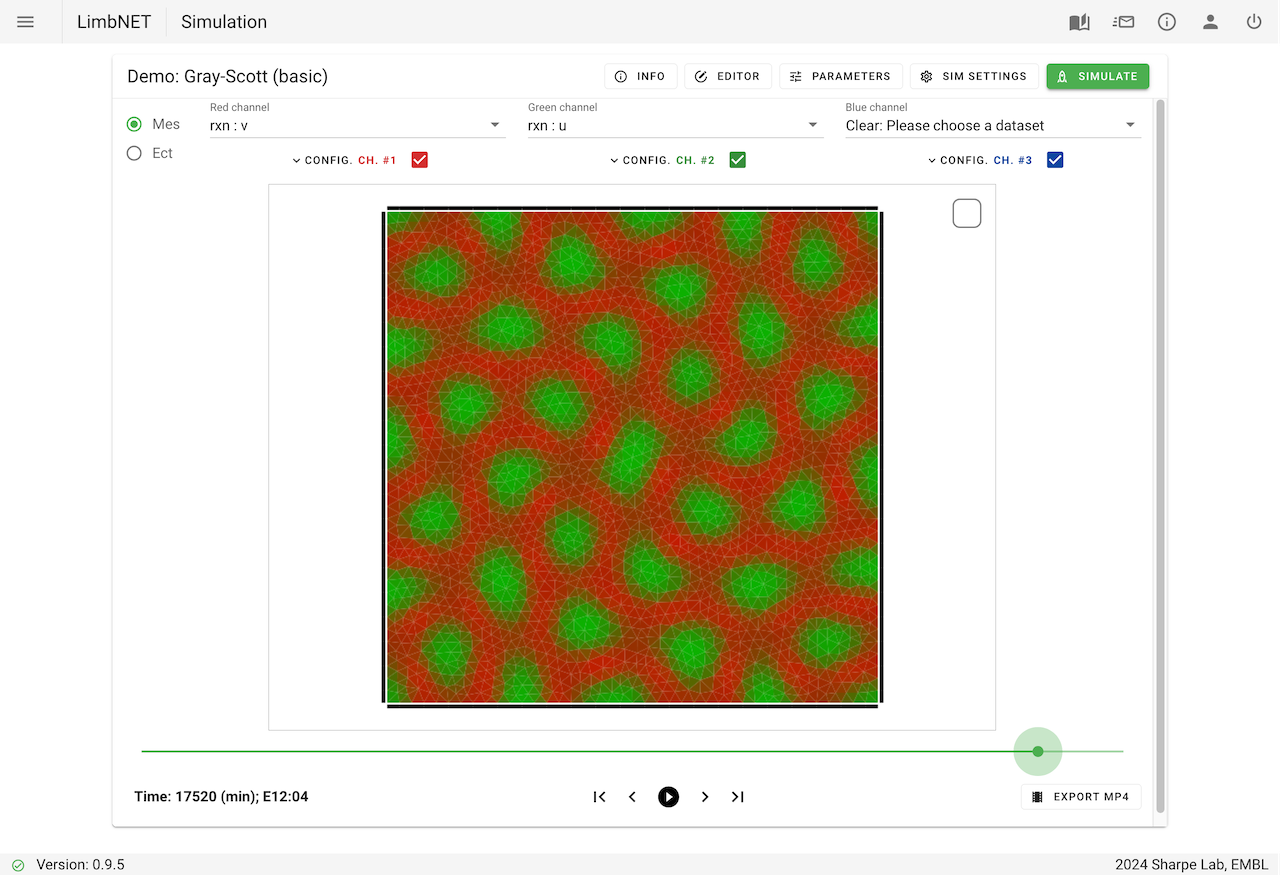Viewport: 1280px width, 875px height.
Task: Open the PARAMETERS button
Action: [841, 76]
